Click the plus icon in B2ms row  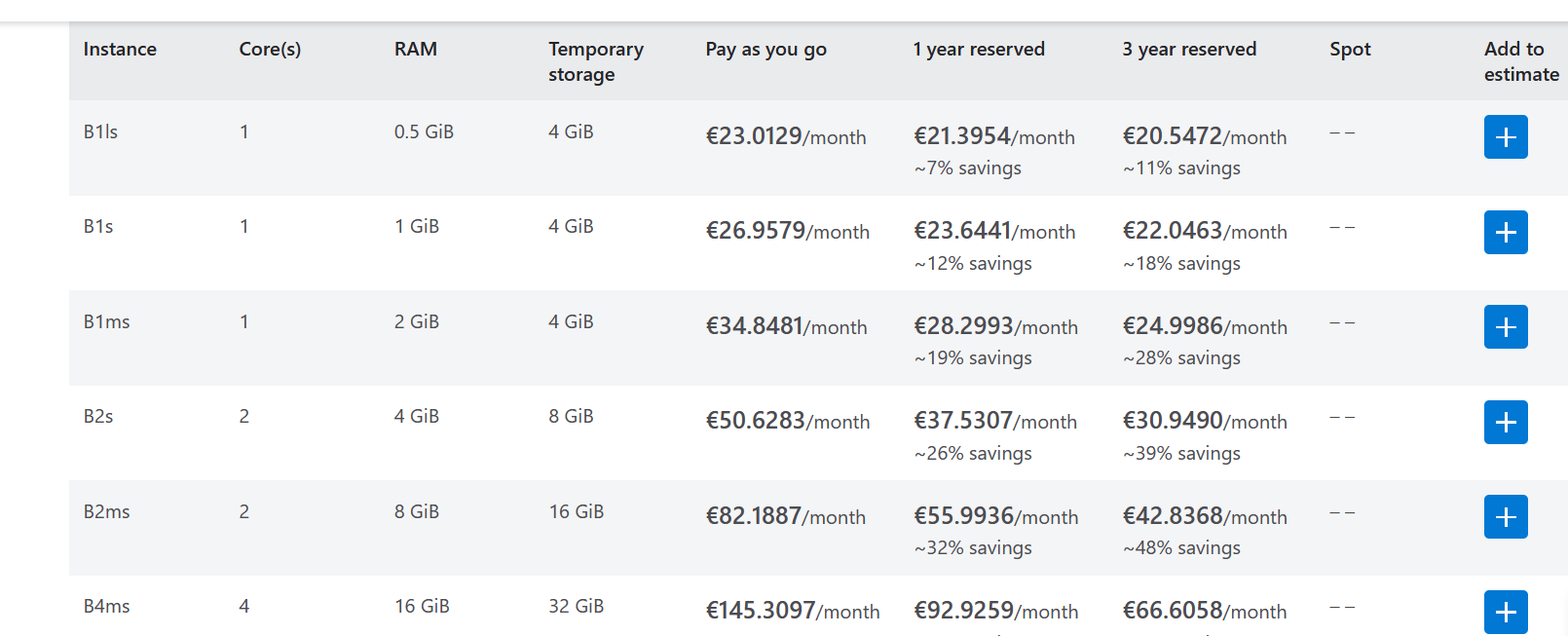pyautogui.click(x=1505, y=517)
